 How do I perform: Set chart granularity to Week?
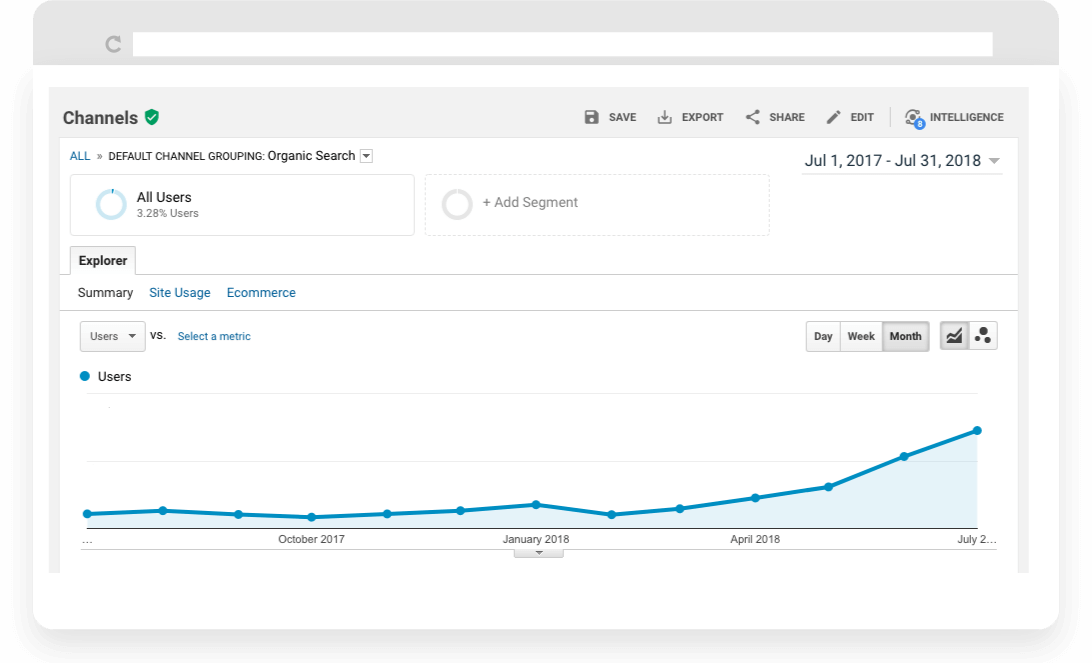(x=861, y=336)
